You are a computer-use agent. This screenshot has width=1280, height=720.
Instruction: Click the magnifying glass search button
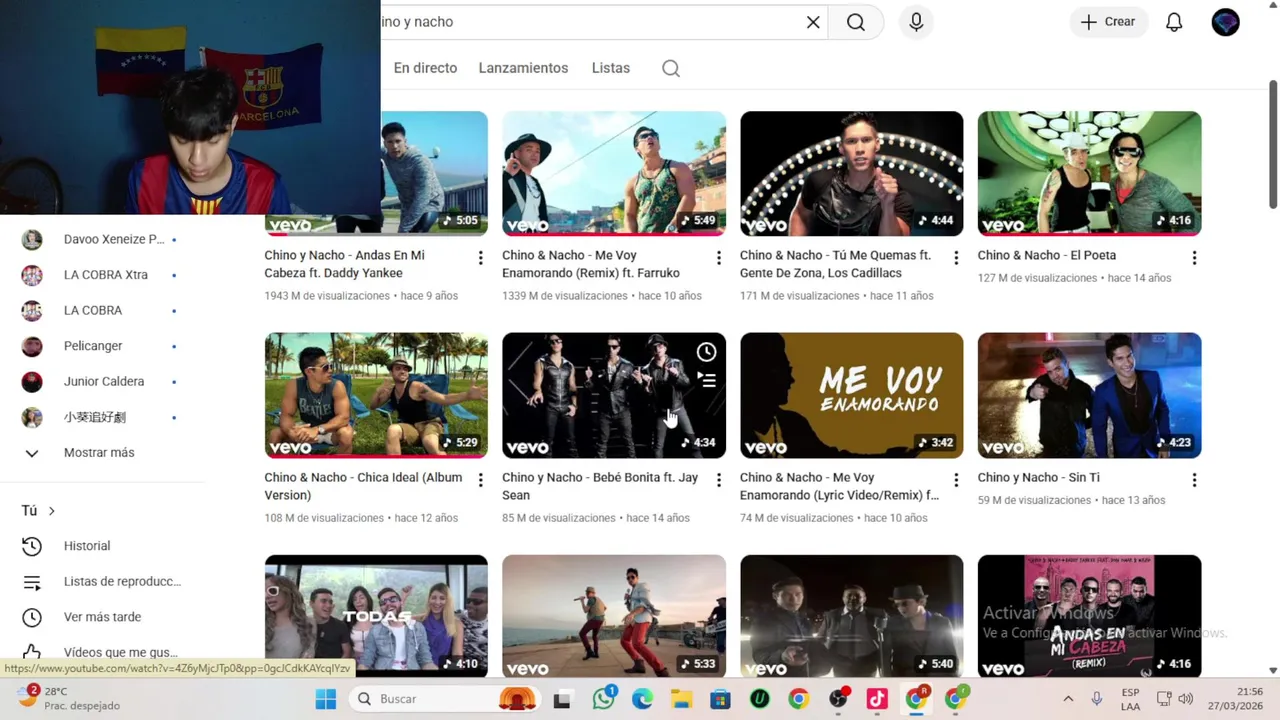click(x=856, y=22)
